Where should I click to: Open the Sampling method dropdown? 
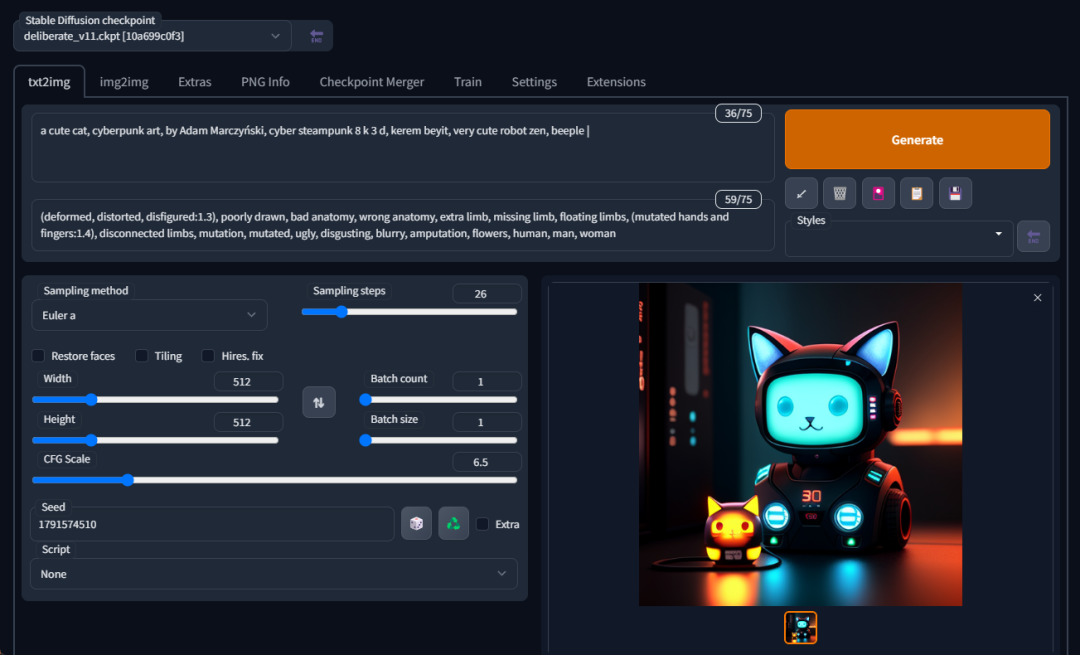pos(149,315)
